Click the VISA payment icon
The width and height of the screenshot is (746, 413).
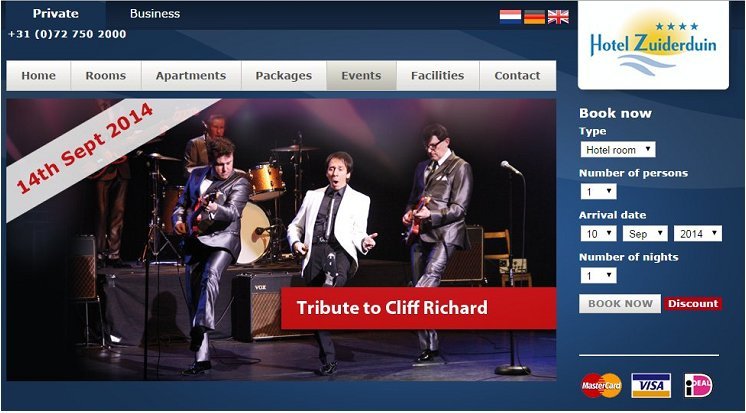point(651,385)
